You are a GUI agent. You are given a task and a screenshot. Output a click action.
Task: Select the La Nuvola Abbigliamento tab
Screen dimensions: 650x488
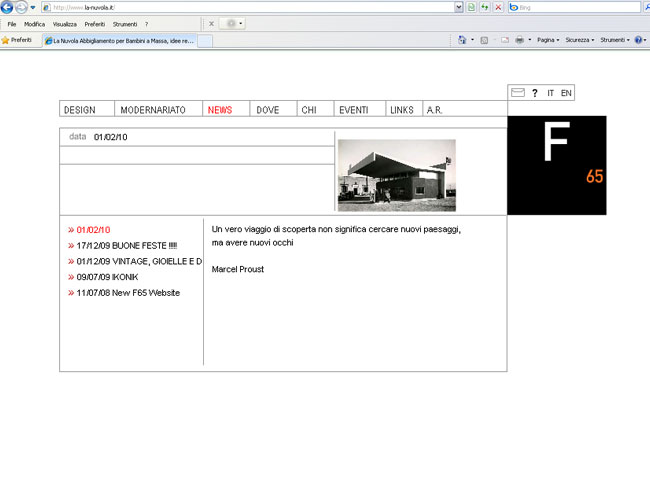(x=119, y=41)
